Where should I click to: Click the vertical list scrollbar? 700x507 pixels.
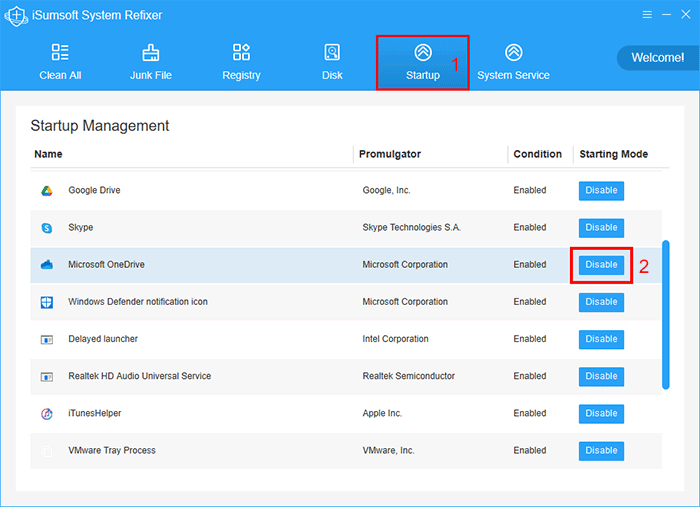point(666,315)
